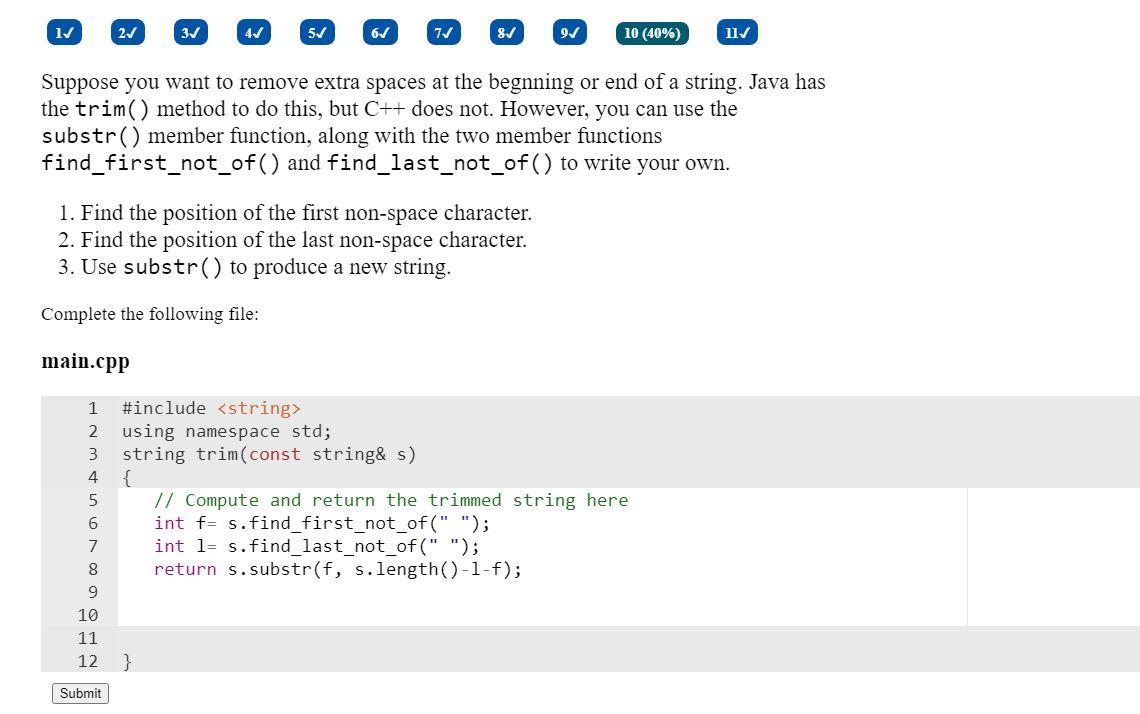
Task: Select the highlighted '10 (40%)' question badge
Action: coord(652,32)
